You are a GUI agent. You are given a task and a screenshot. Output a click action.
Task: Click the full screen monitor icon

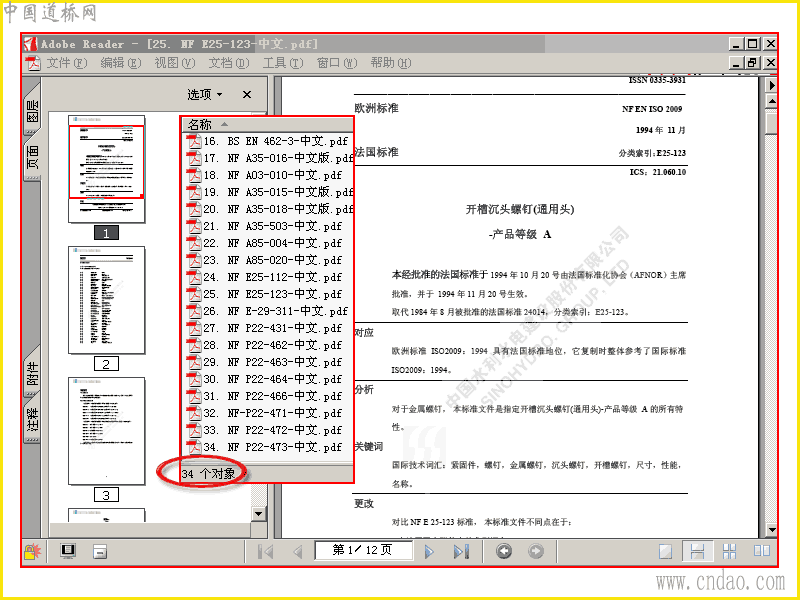click(68, 551)
